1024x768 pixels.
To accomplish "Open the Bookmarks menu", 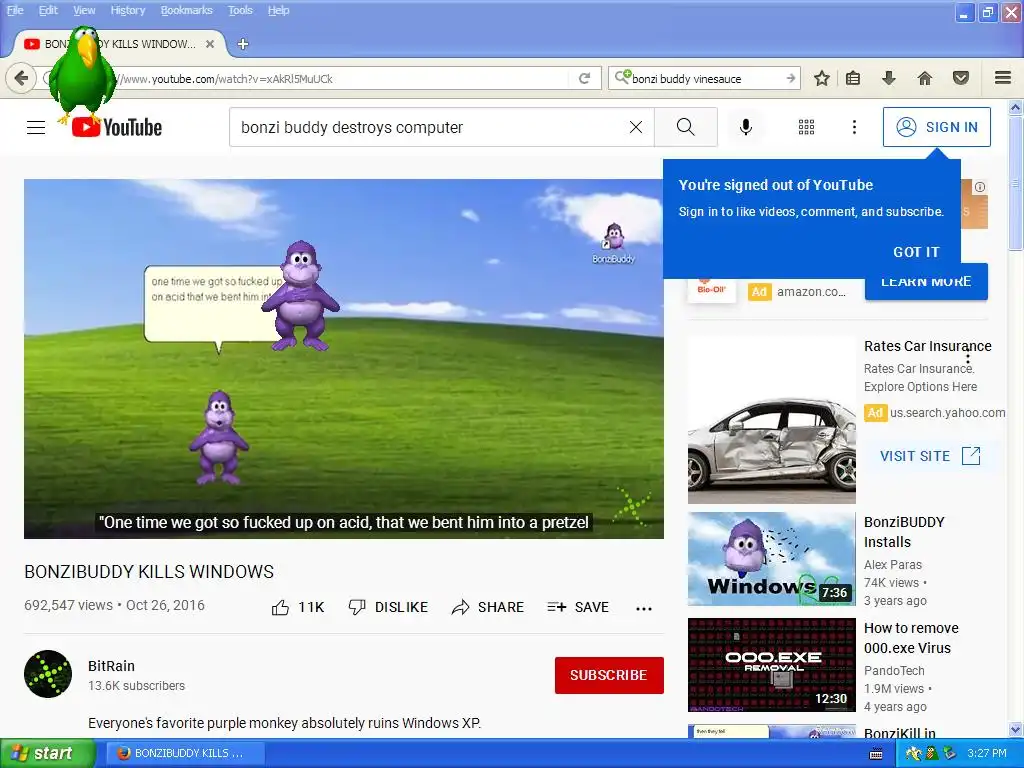I will coord(186,10).
